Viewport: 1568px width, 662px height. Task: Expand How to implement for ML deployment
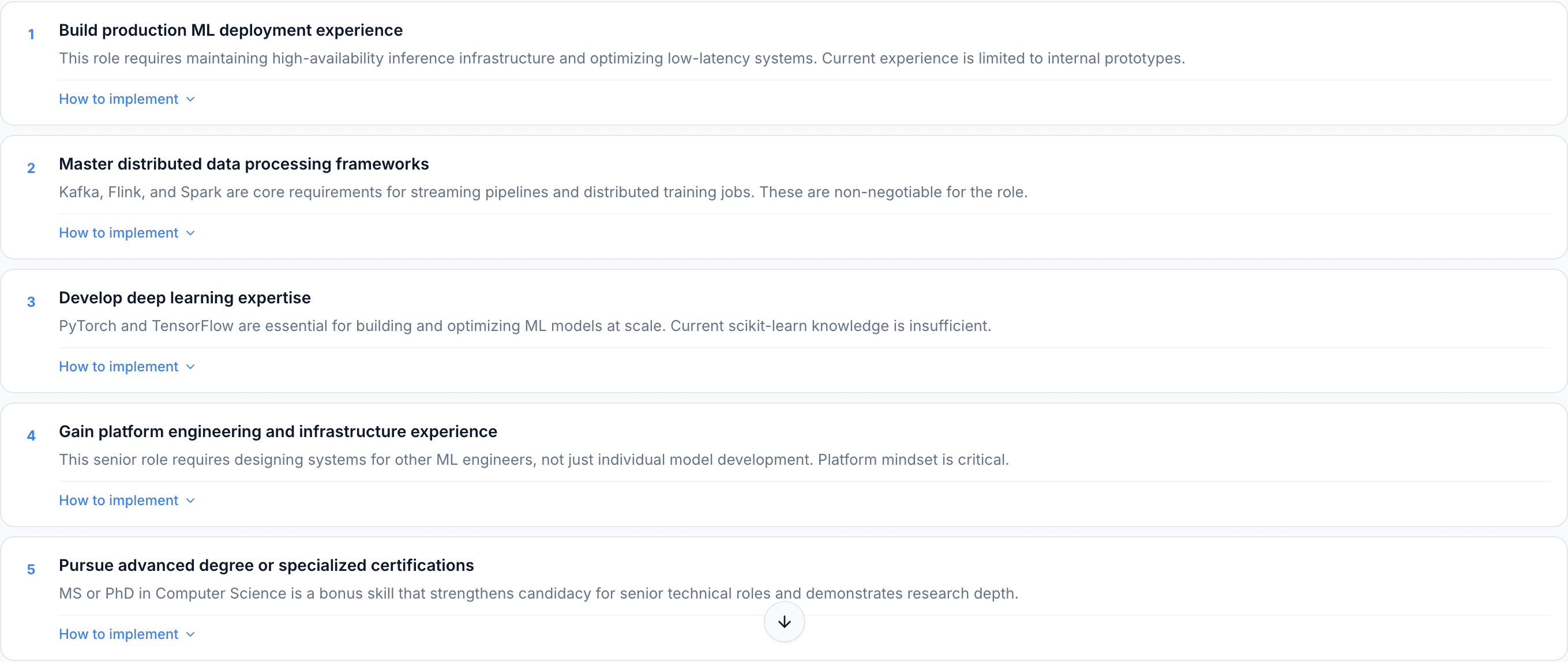(126, 99)
